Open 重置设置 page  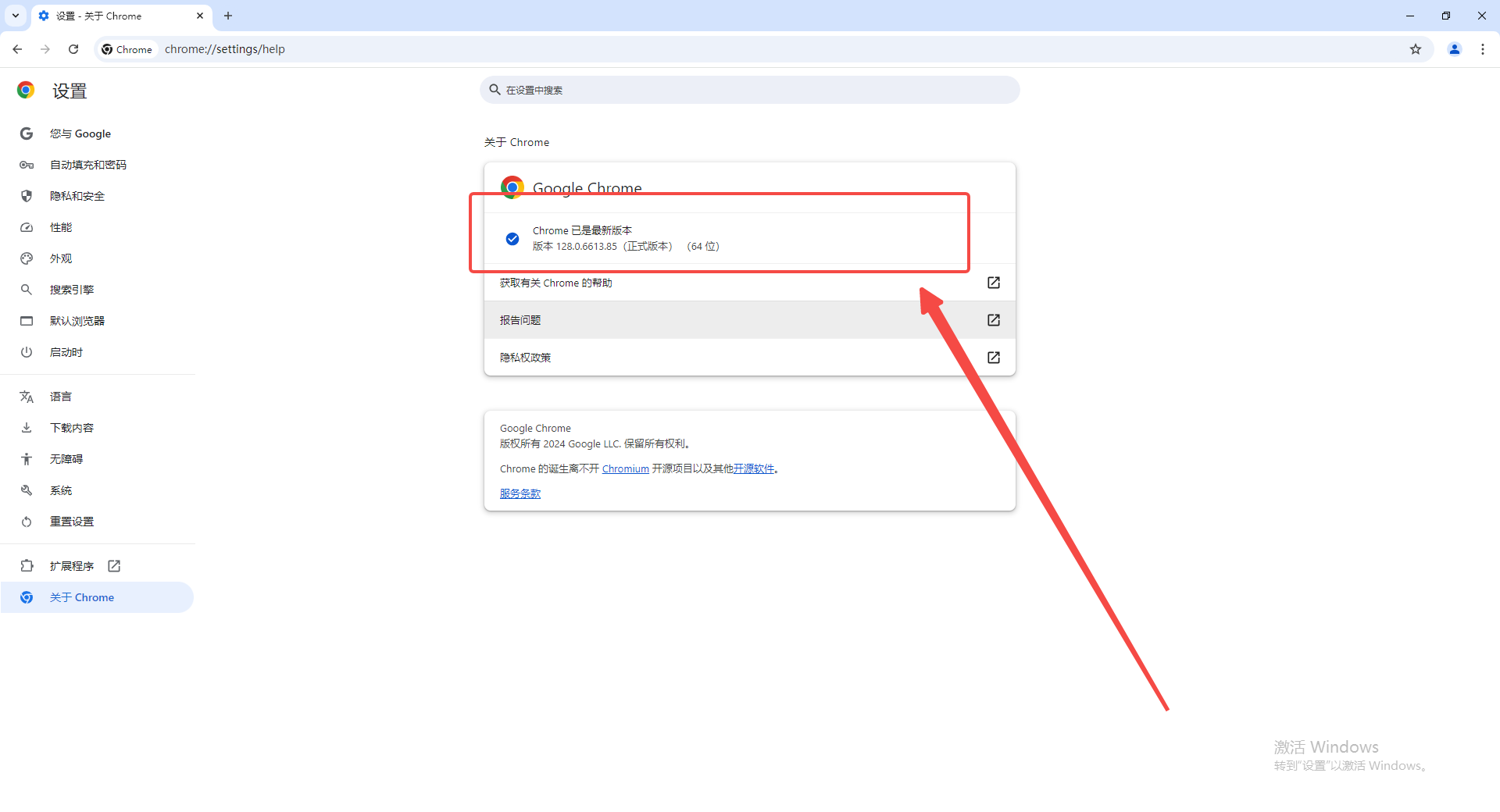tap(98, 522)
